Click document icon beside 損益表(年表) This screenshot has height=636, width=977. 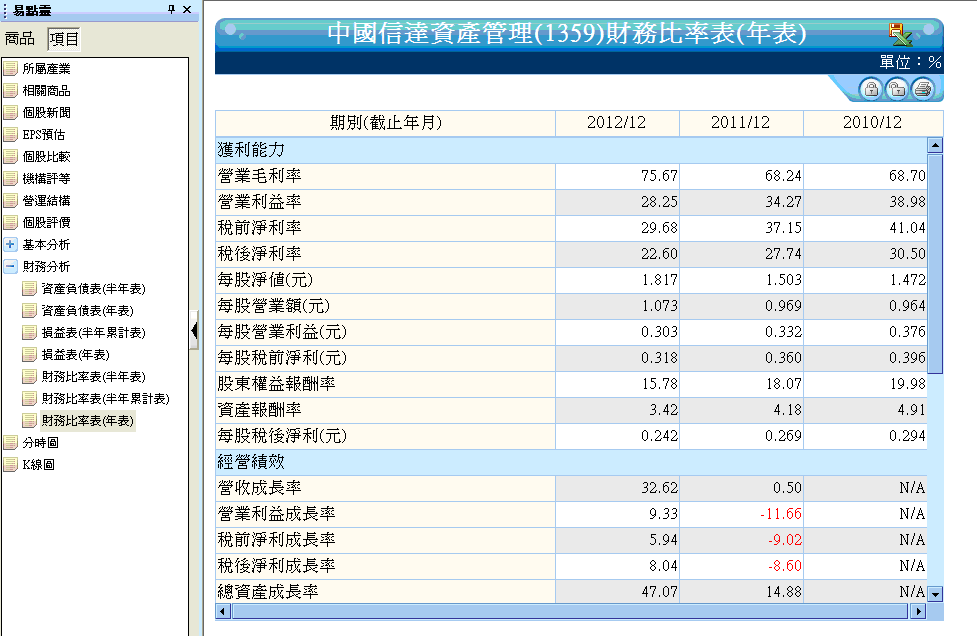point(29,354)
